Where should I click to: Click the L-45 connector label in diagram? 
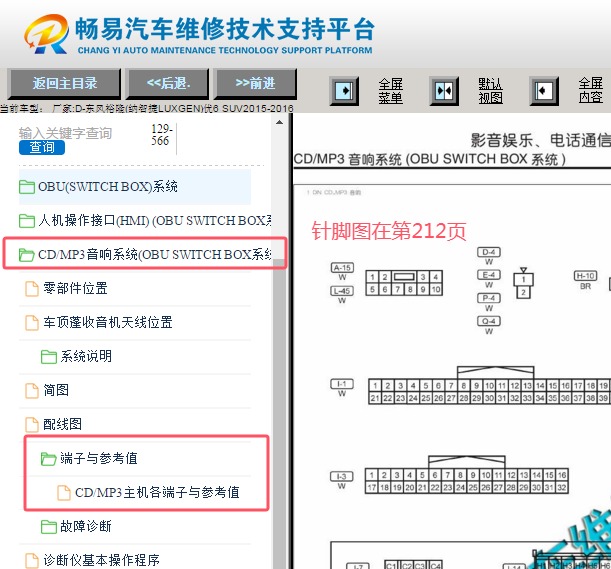[342, 291]
